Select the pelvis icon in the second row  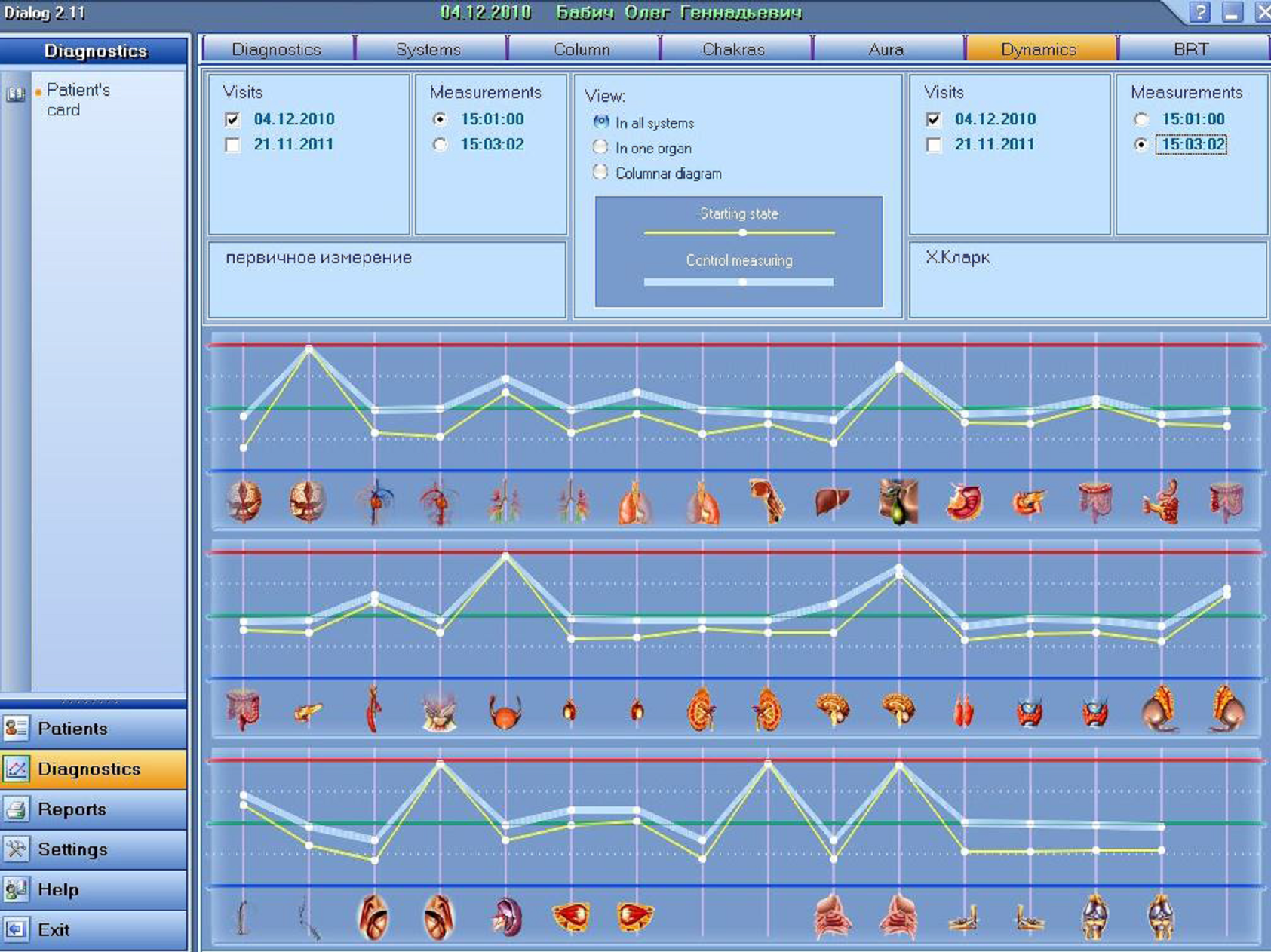439,711
